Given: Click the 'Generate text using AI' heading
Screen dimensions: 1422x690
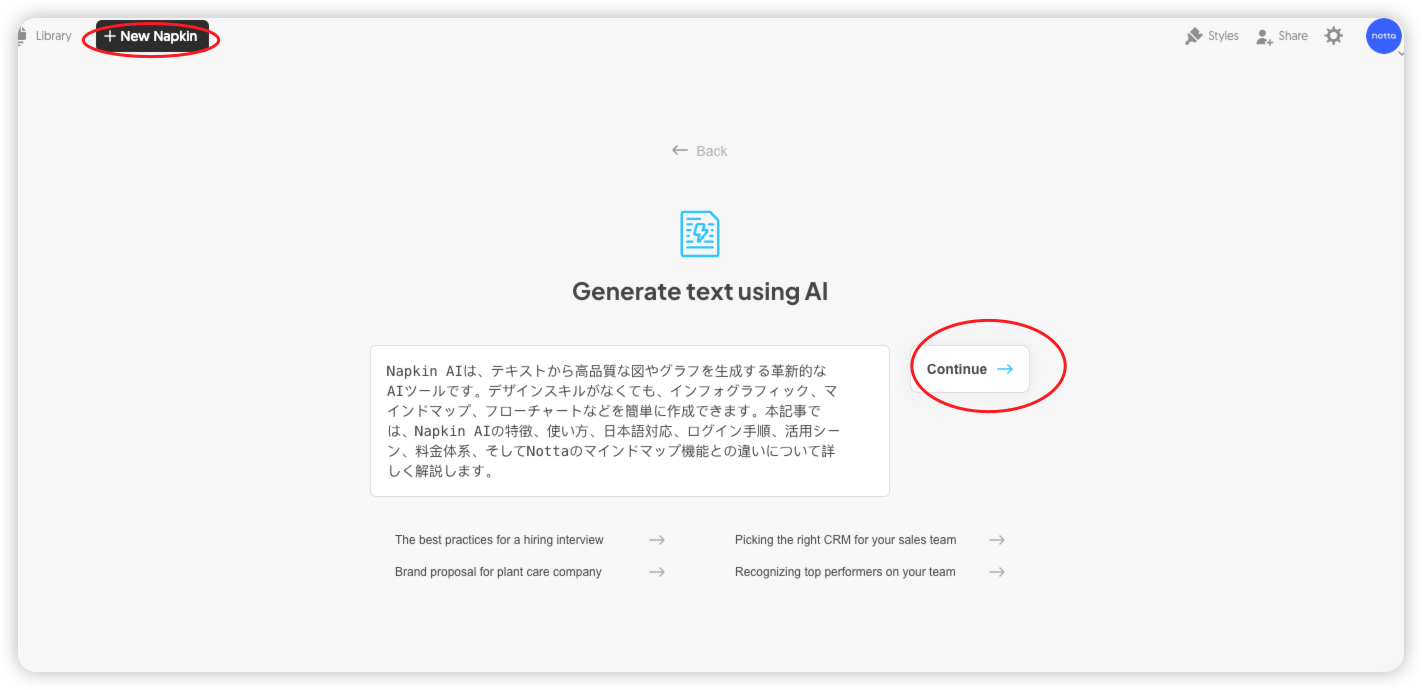Looking at the screenshot, I should click(x=700, y=291).
